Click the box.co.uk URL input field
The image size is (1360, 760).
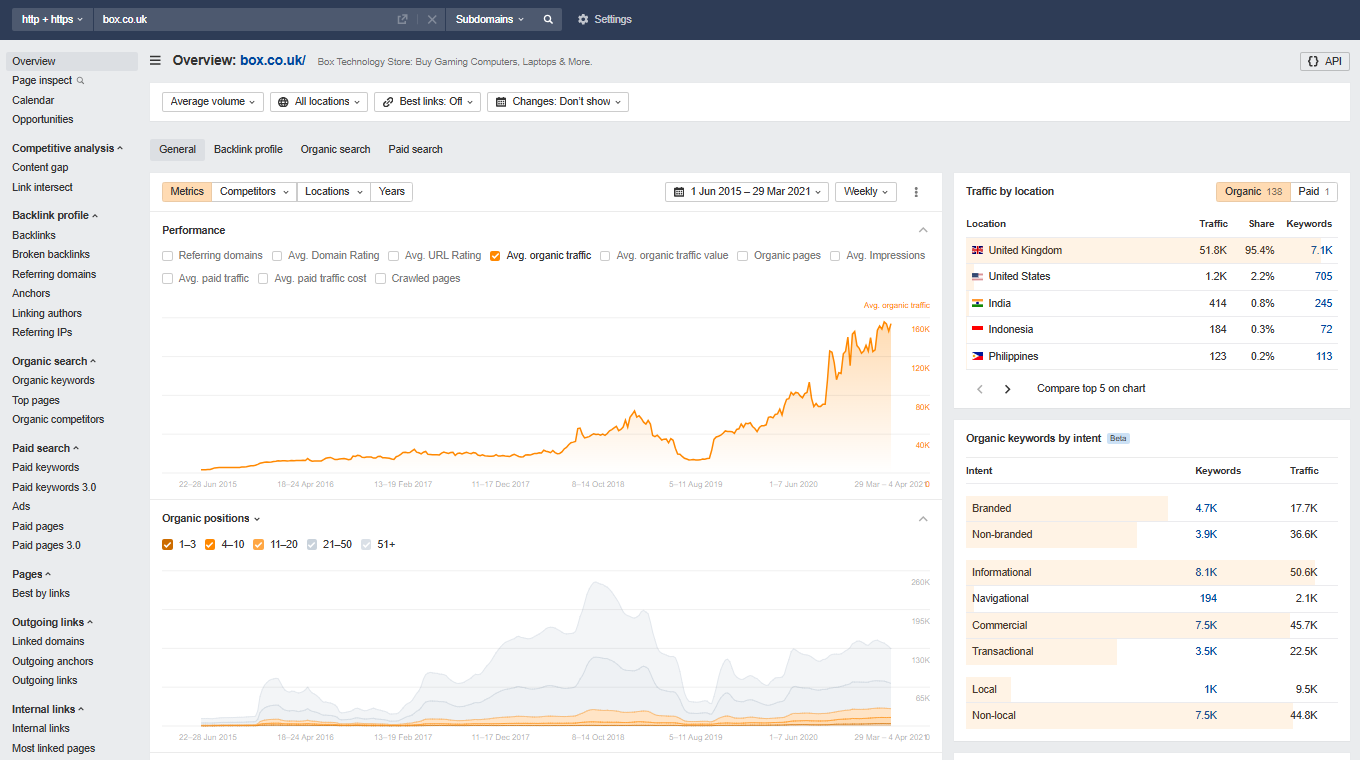pyautogui.click(x=240, y=19)
